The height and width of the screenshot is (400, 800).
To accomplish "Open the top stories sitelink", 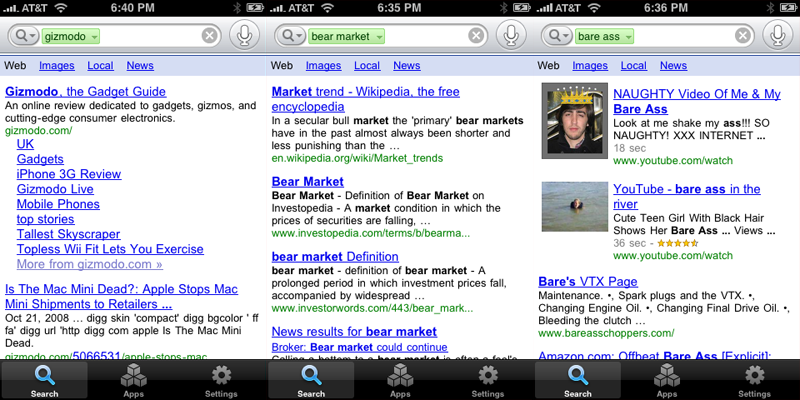I will pos(45,219).
